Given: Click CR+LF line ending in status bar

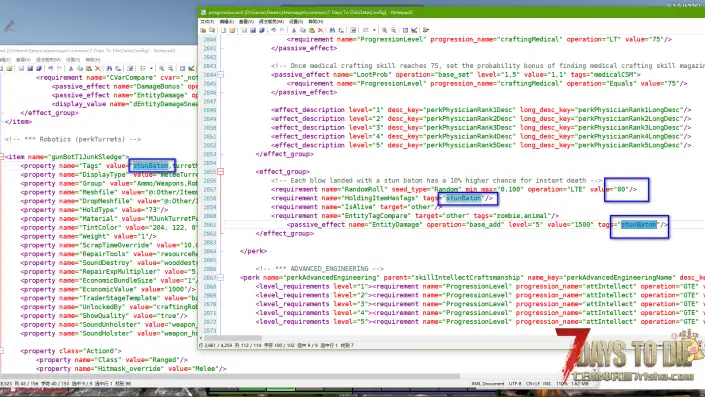Looking at the screenshot, I should coord(533,384).
